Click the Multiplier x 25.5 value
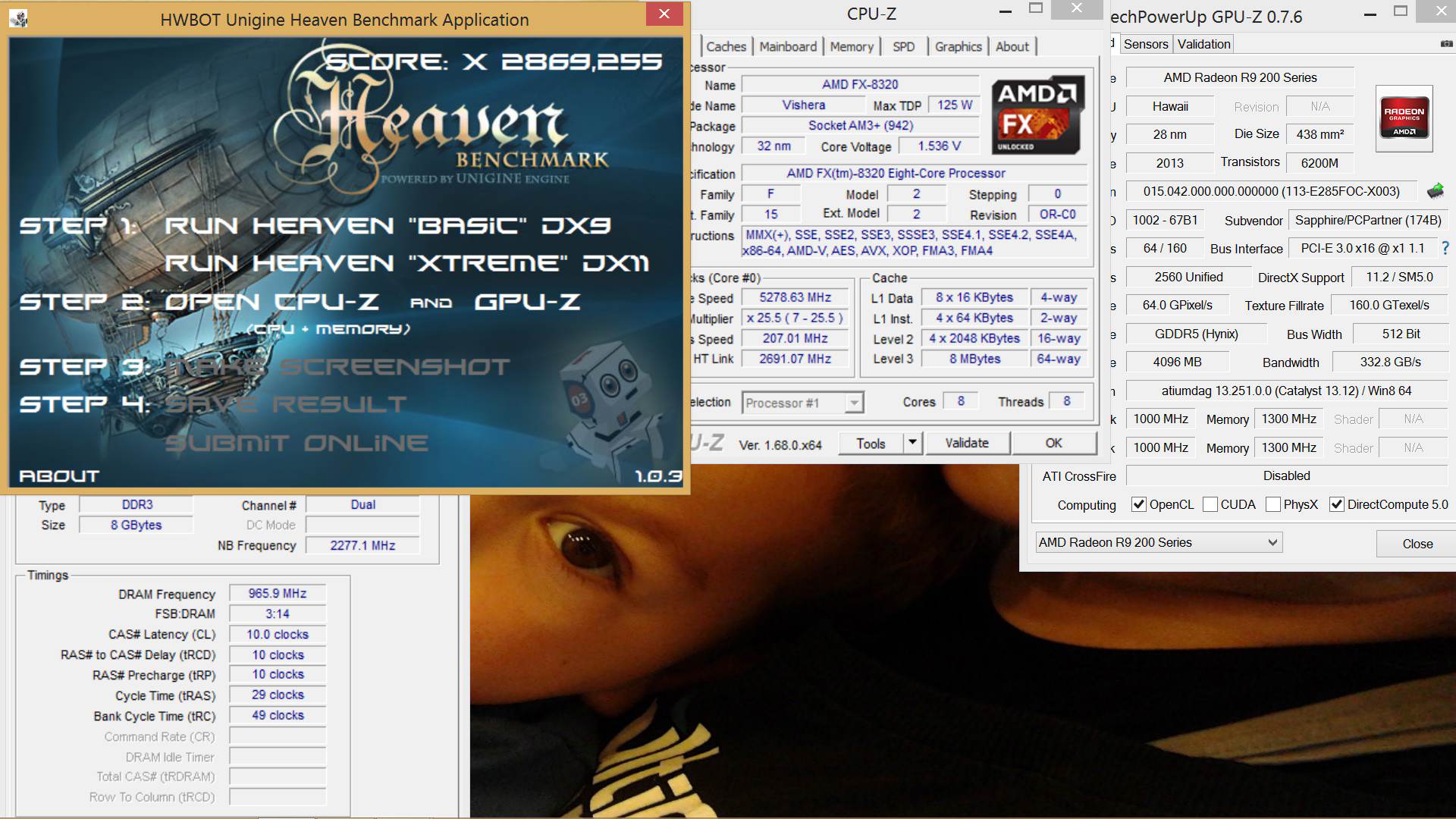Viewport: 1456px width, 819px height. point(795,318)
